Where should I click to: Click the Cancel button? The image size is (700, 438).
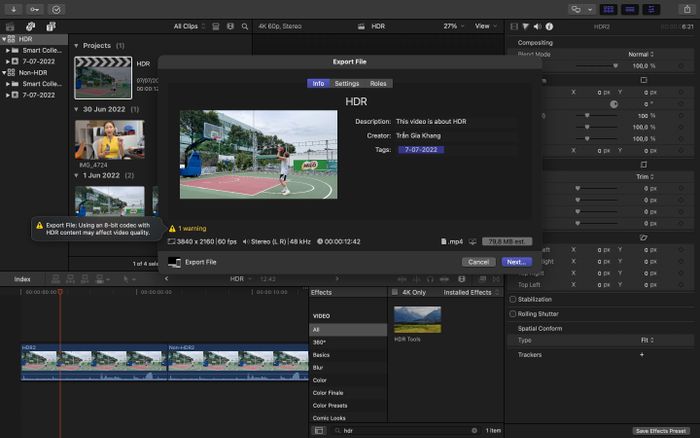pos(479,262)
